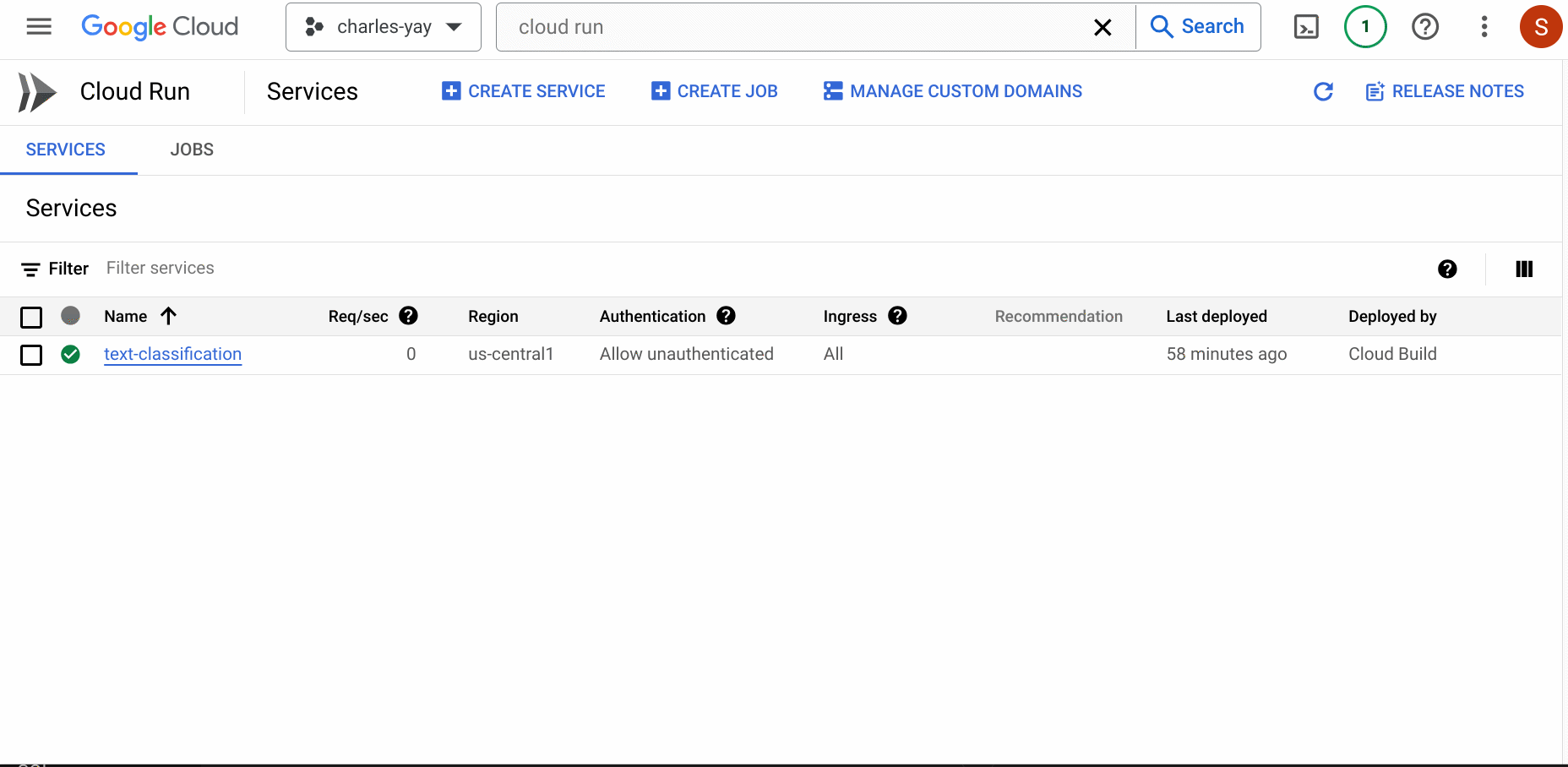This screenshot has width=1568, height=767.
Task: Activate Cloud Shell terminal icon
Action: pos(1306,27)
